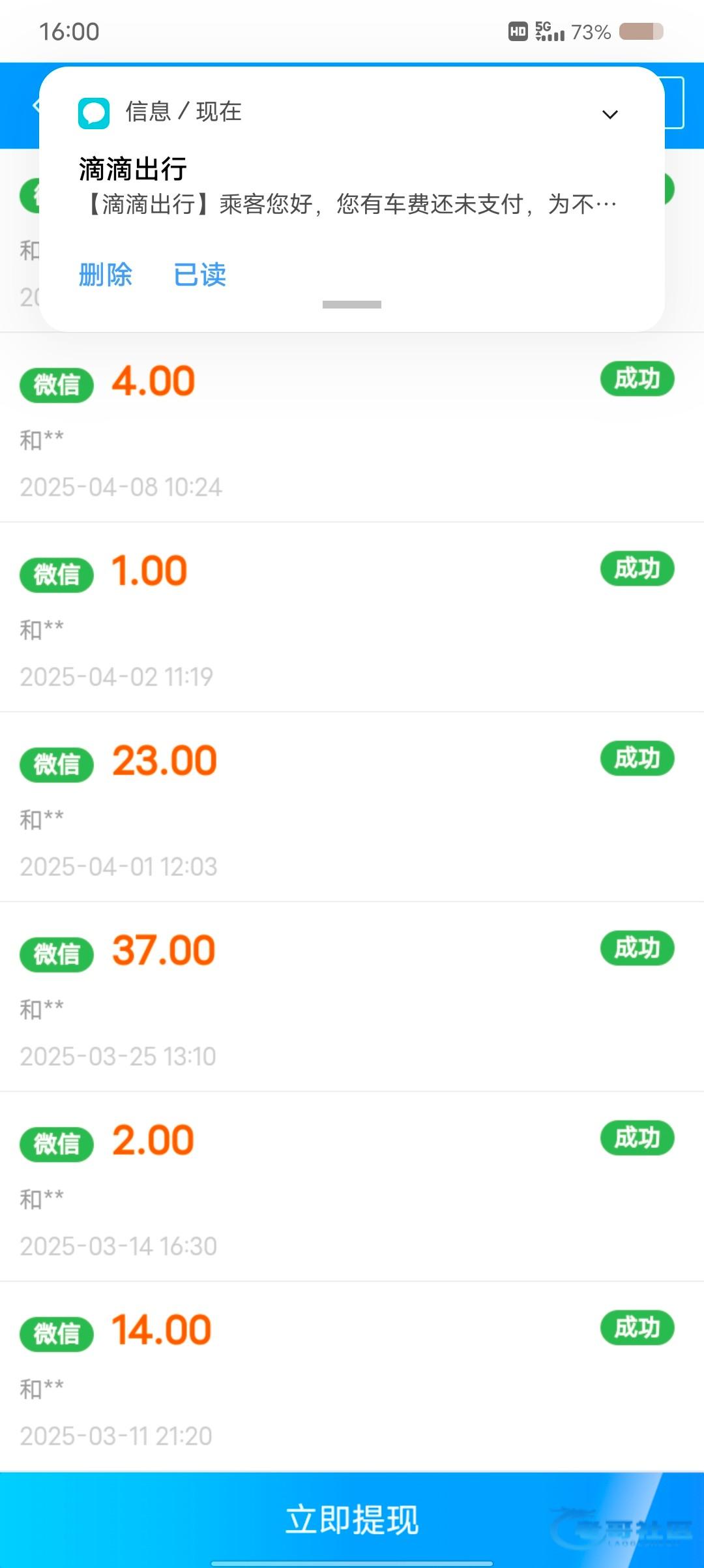Image resolution: width=704 pixels, height=1568 pixels.
Task: Tap the battery indicator in status bar
Action: 641,31
